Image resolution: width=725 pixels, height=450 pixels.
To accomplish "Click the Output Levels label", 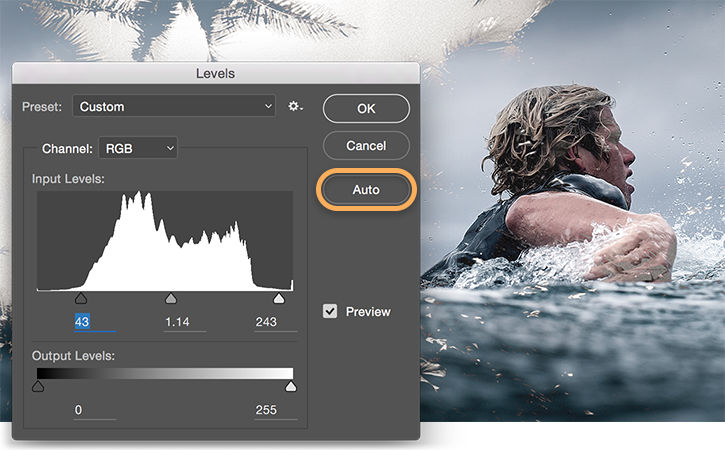I will pos(73,356).
